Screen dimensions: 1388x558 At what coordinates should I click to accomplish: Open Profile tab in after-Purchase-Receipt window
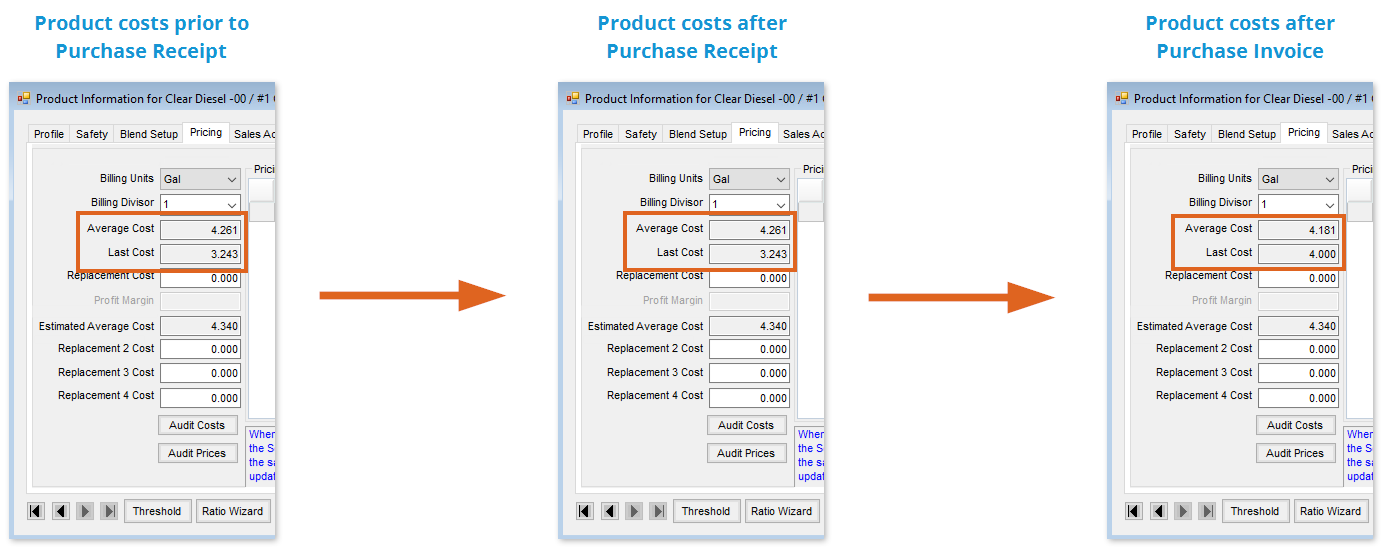click(598, 134)
